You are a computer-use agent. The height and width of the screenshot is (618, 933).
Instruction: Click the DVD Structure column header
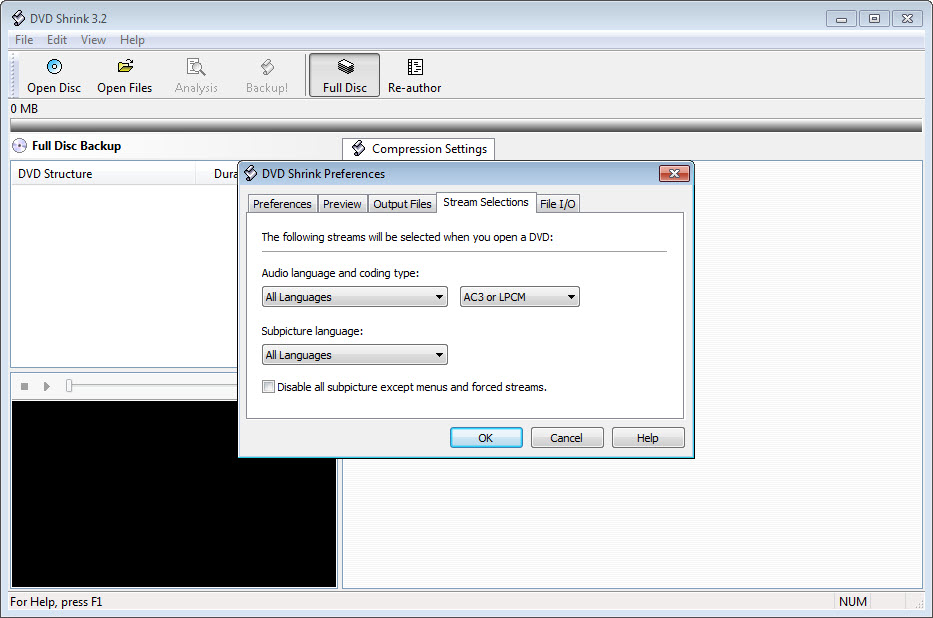click(104, 174)
